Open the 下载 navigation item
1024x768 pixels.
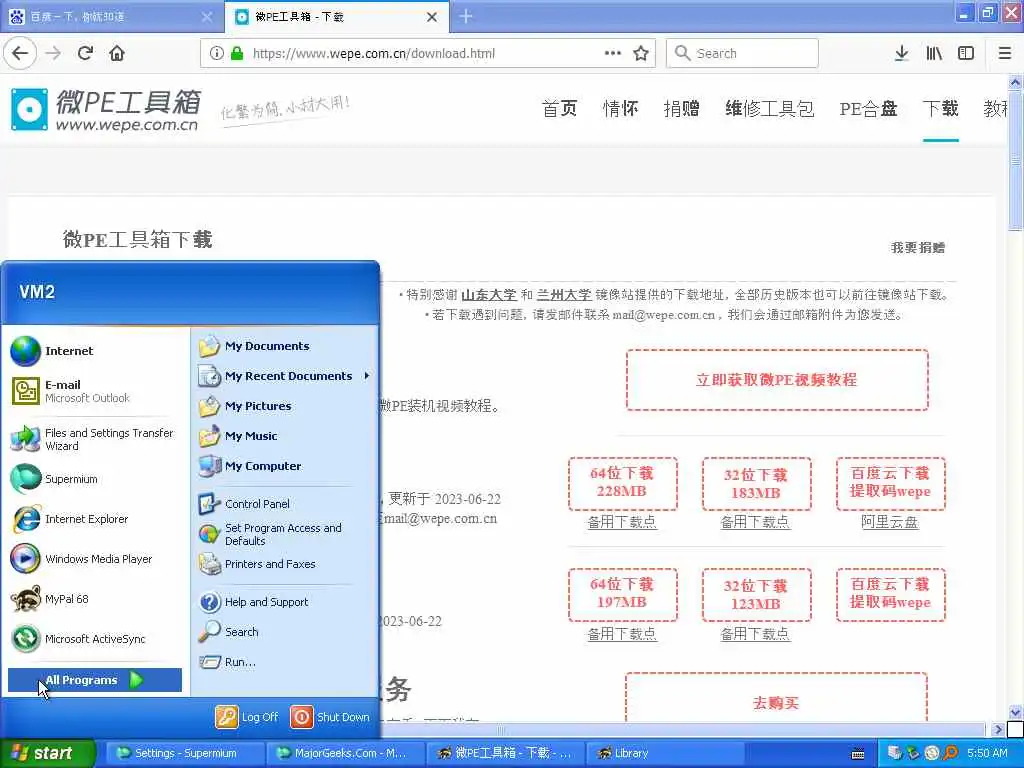pos(941,108)
